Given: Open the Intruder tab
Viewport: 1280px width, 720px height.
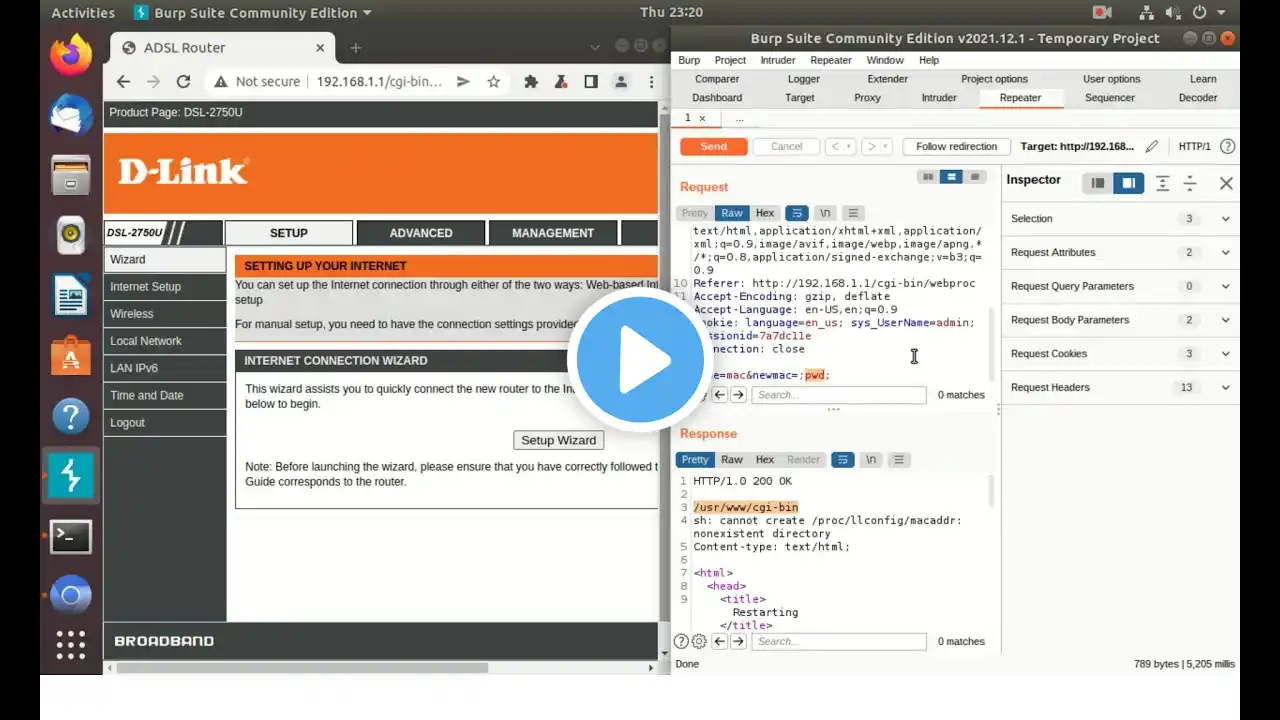Looking at the screenshot, I should pos(939,98).
